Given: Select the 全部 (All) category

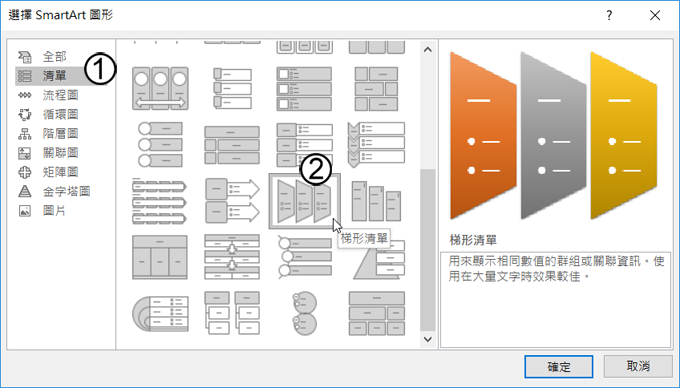Looking at the screenshot, I should (x=54, y=57).
